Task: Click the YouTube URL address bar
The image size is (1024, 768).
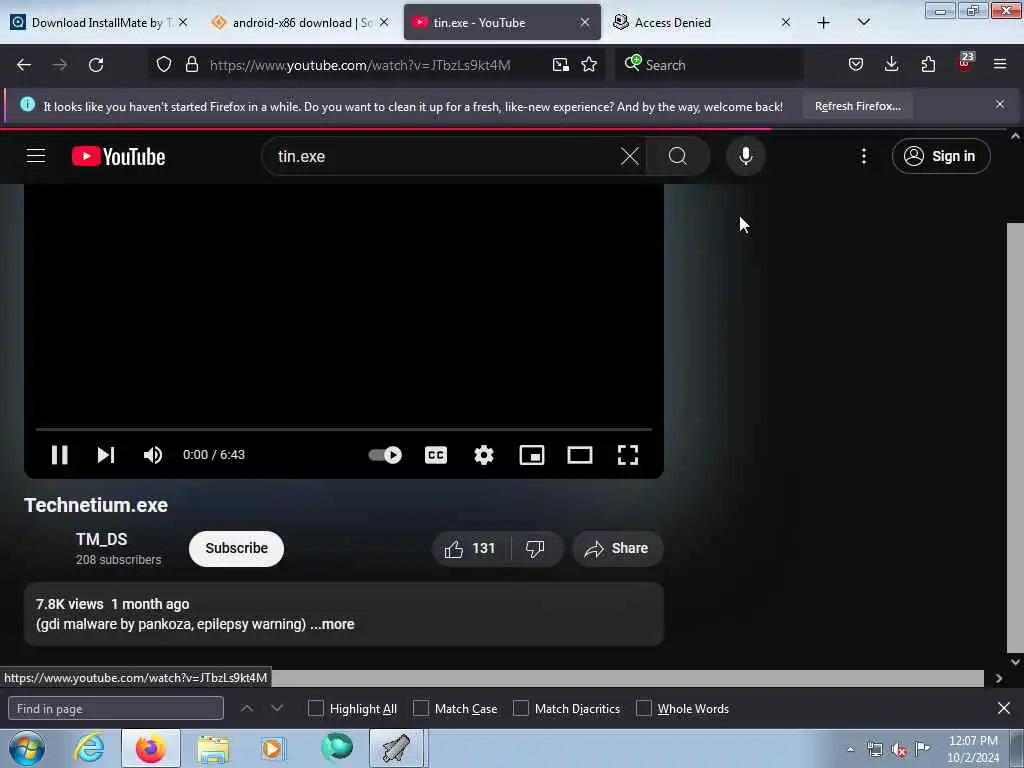Action: (x=360, y=65)
